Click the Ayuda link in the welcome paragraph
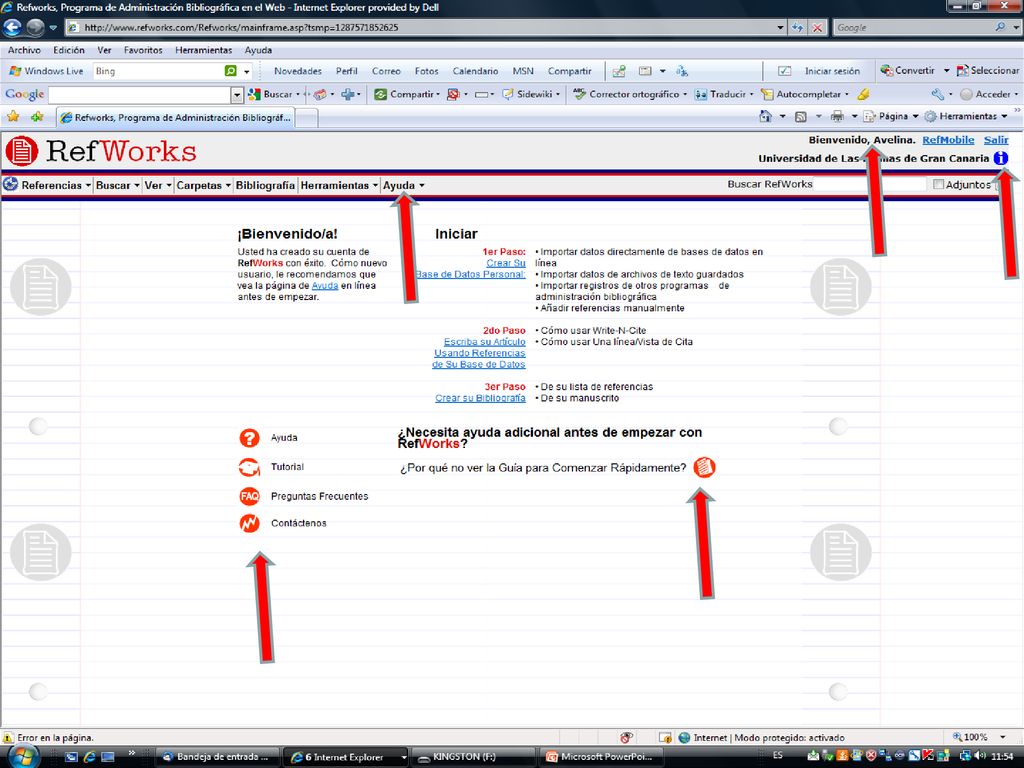The height and width of the screenshot is (768, 1024). coord(325,285)
